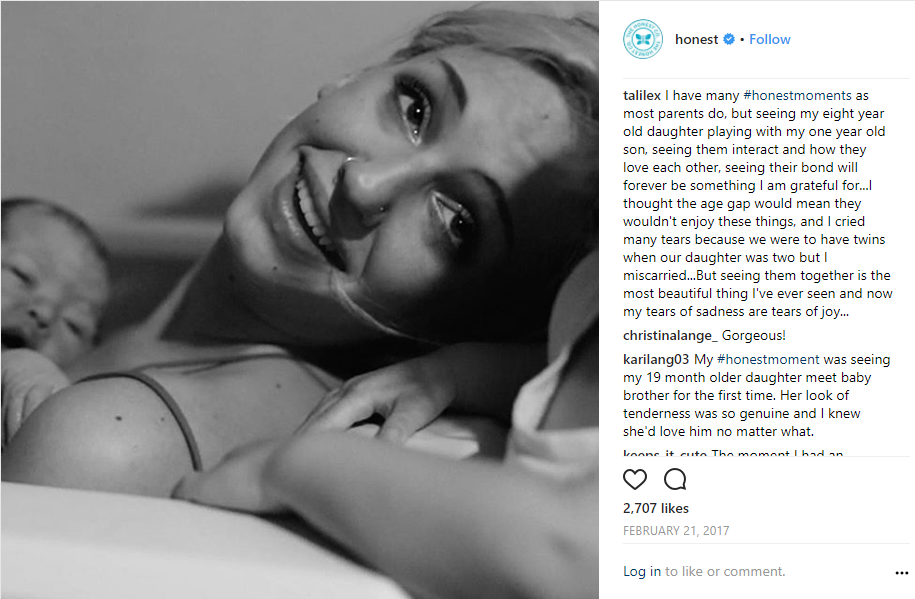Click the honest profile avatar logo
Viewport: 915px width, 599px height.
tap(642, 39)
